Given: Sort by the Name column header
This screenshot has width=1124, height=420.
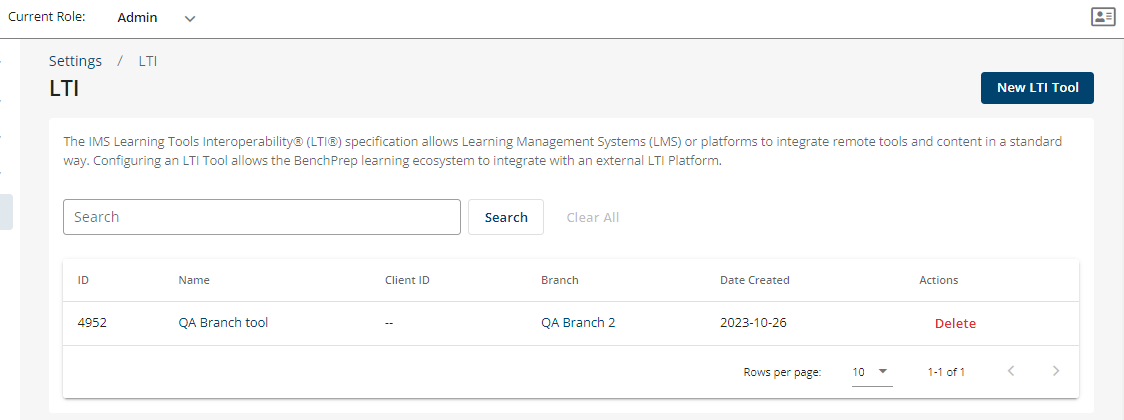Looking at the screenshot, I should tap(194, 280).
